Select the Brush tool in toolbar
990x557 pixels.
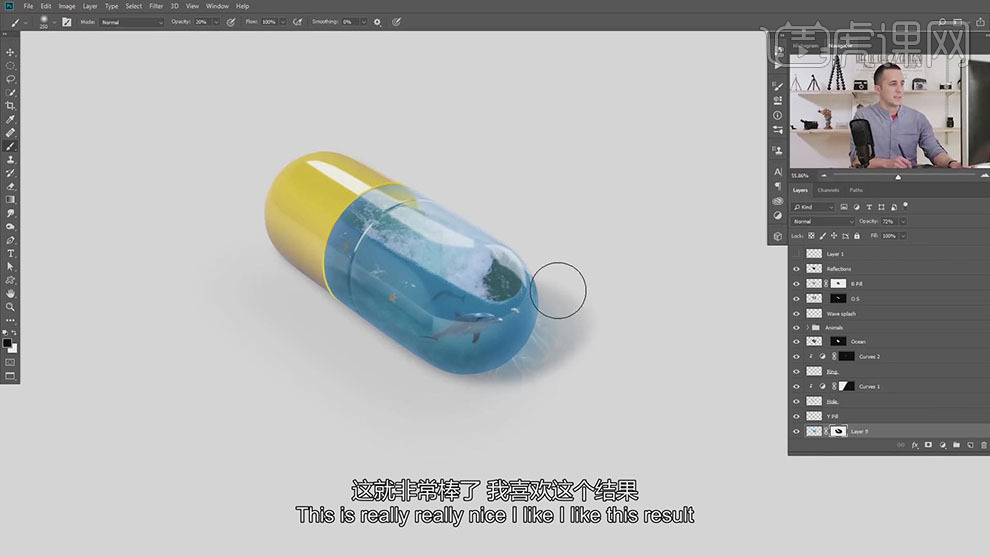click(x=10, y=147)
